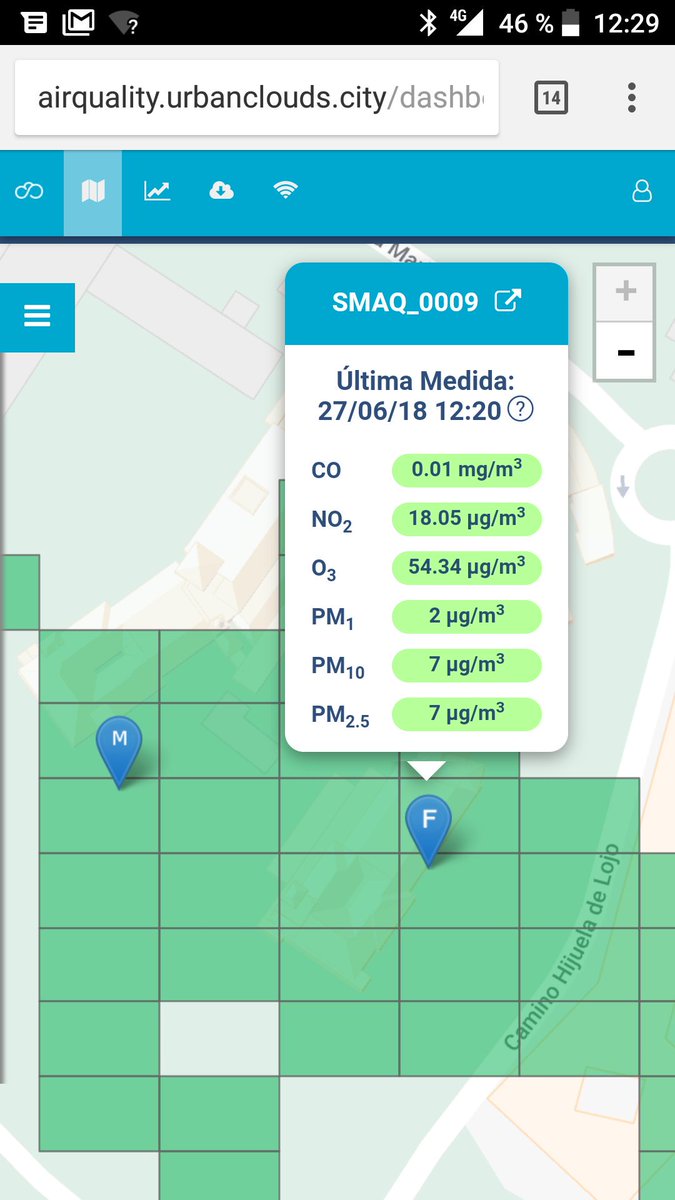Open the line chart view

pyautogui.click(x=157, y=191)
